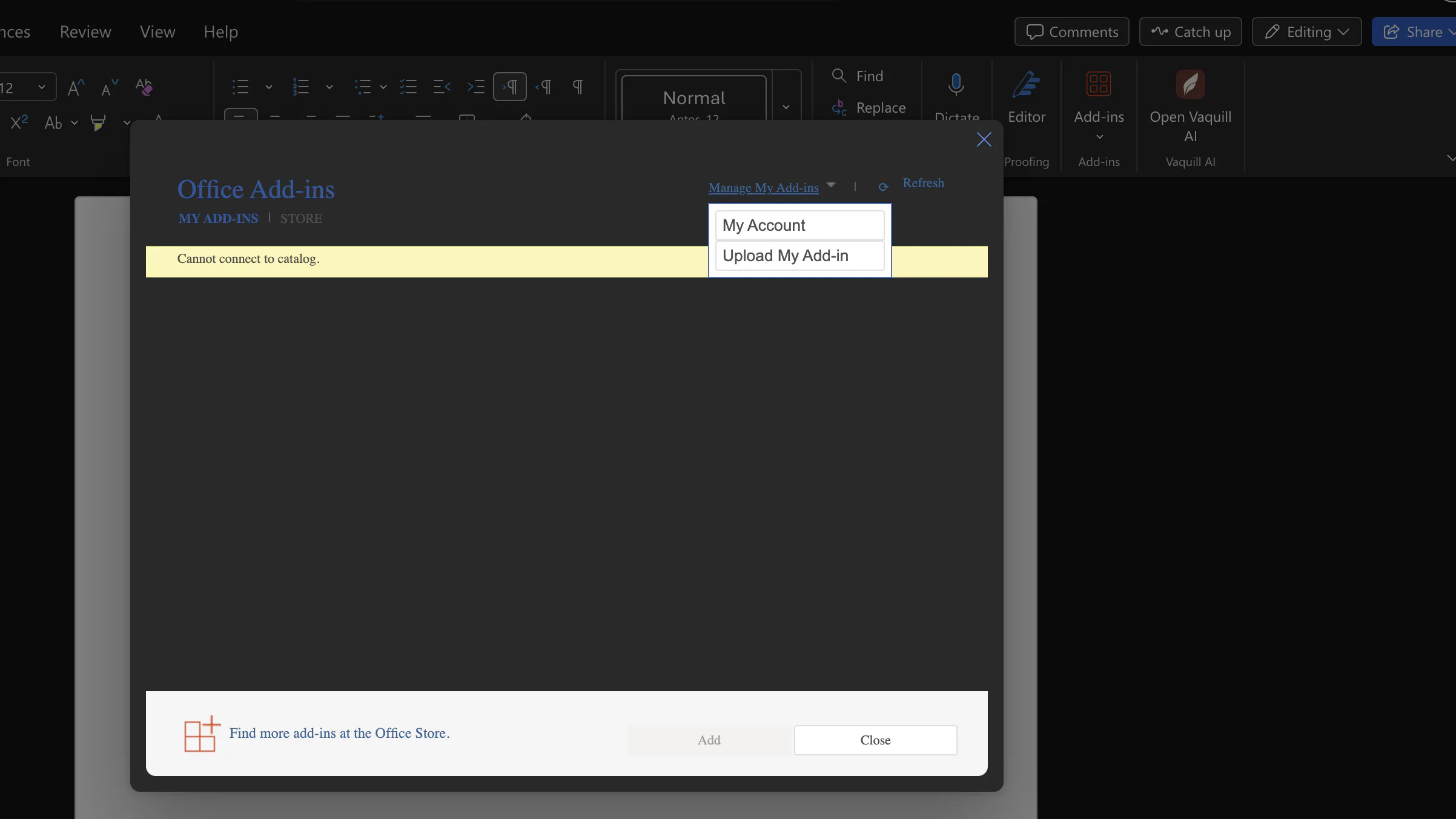Toggle right-to-left text direction

point(544,87)
